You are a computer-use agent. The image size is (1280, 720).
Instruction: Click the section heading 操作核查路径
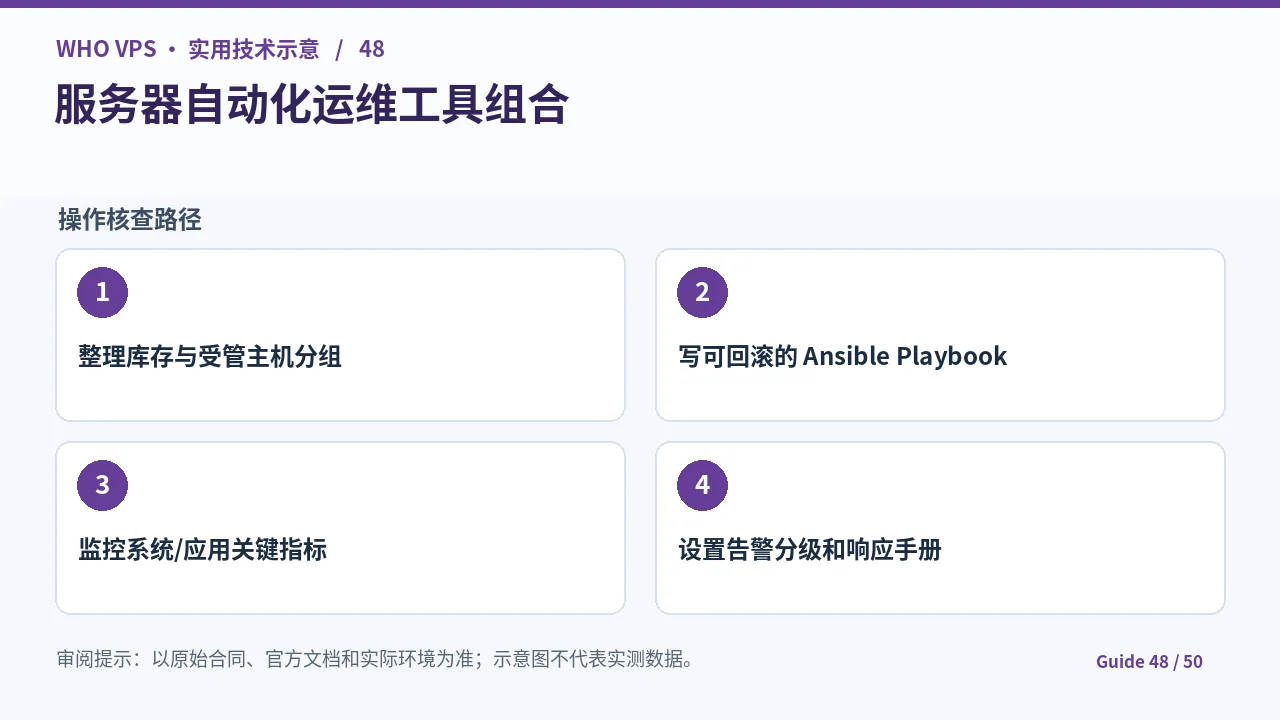click(x=130, y=220)
